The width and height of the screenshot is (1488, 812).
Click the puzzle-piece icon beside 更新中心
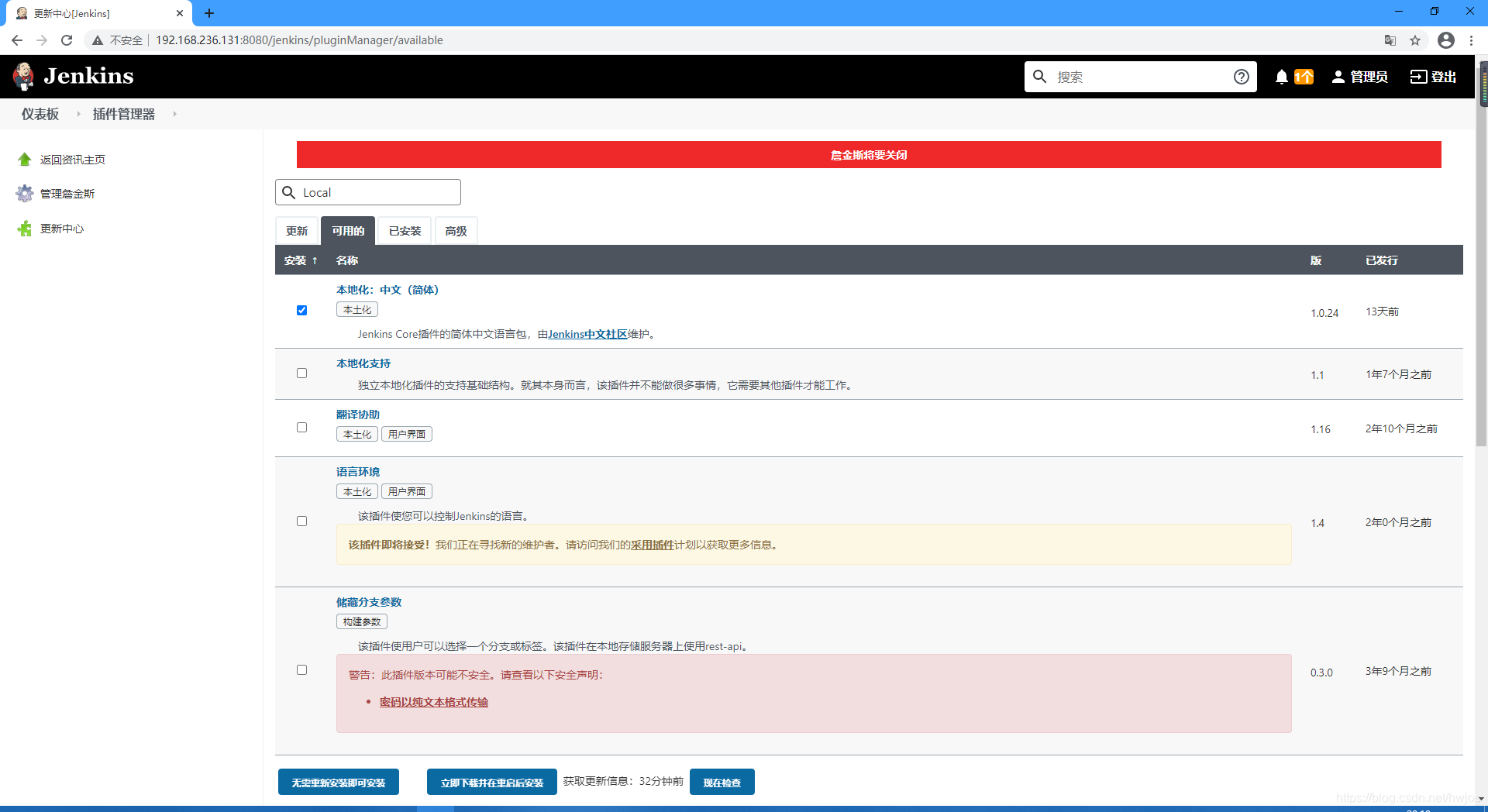click(x=25, y=229)
